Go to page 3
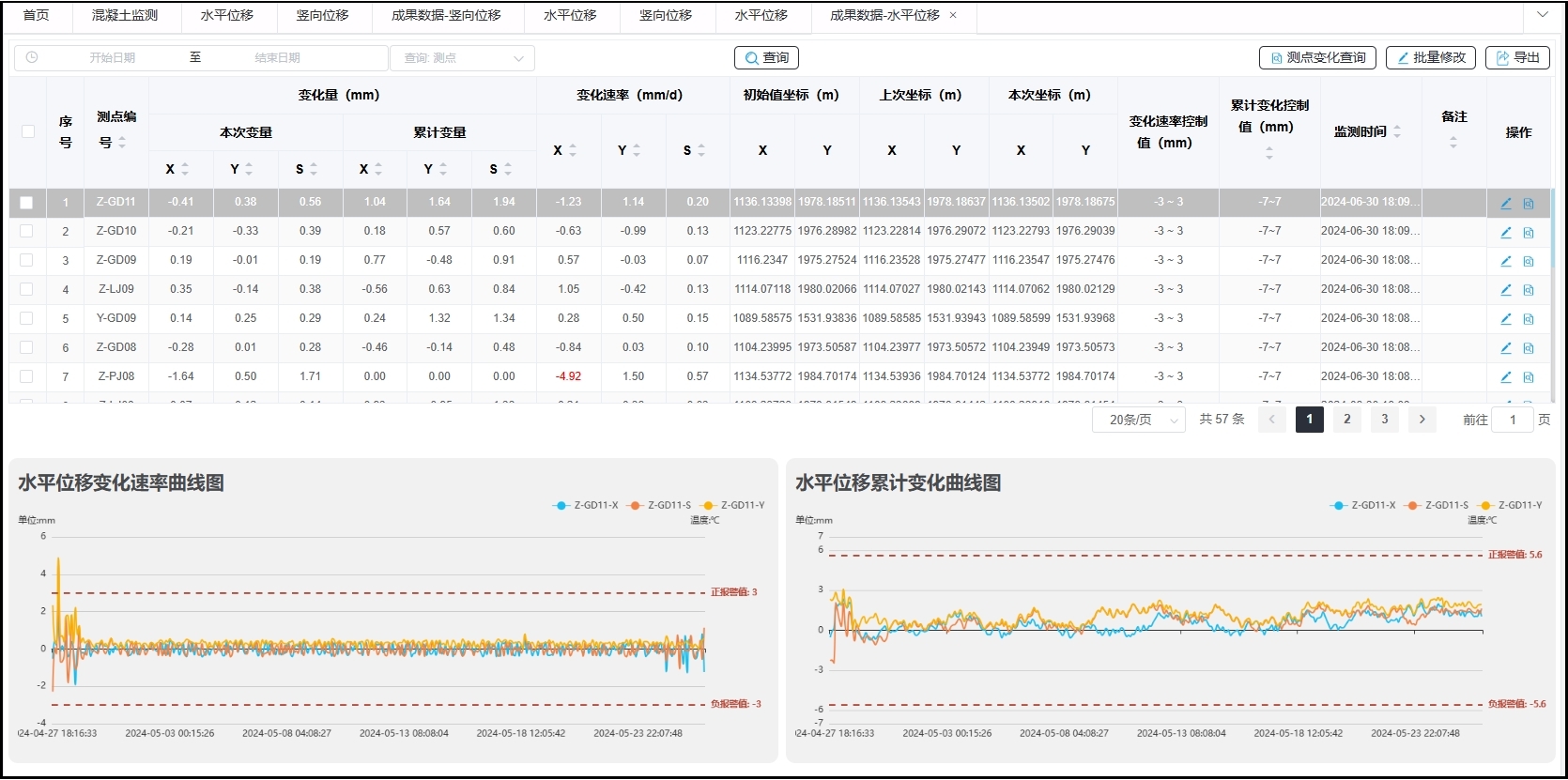The image size is (1568, 780). (1385, 420)
